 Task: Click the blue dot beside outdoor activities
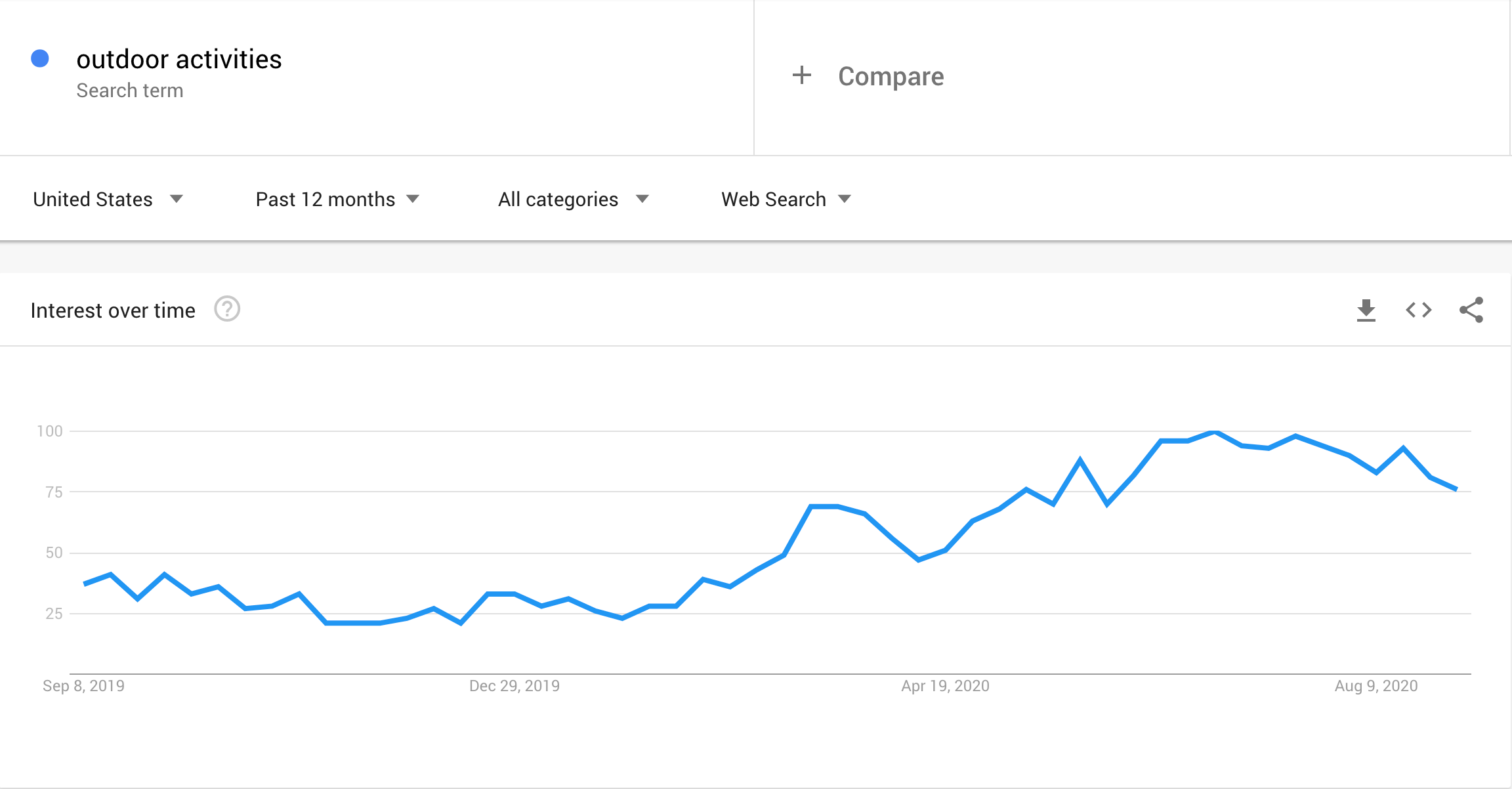coord(40,58)
